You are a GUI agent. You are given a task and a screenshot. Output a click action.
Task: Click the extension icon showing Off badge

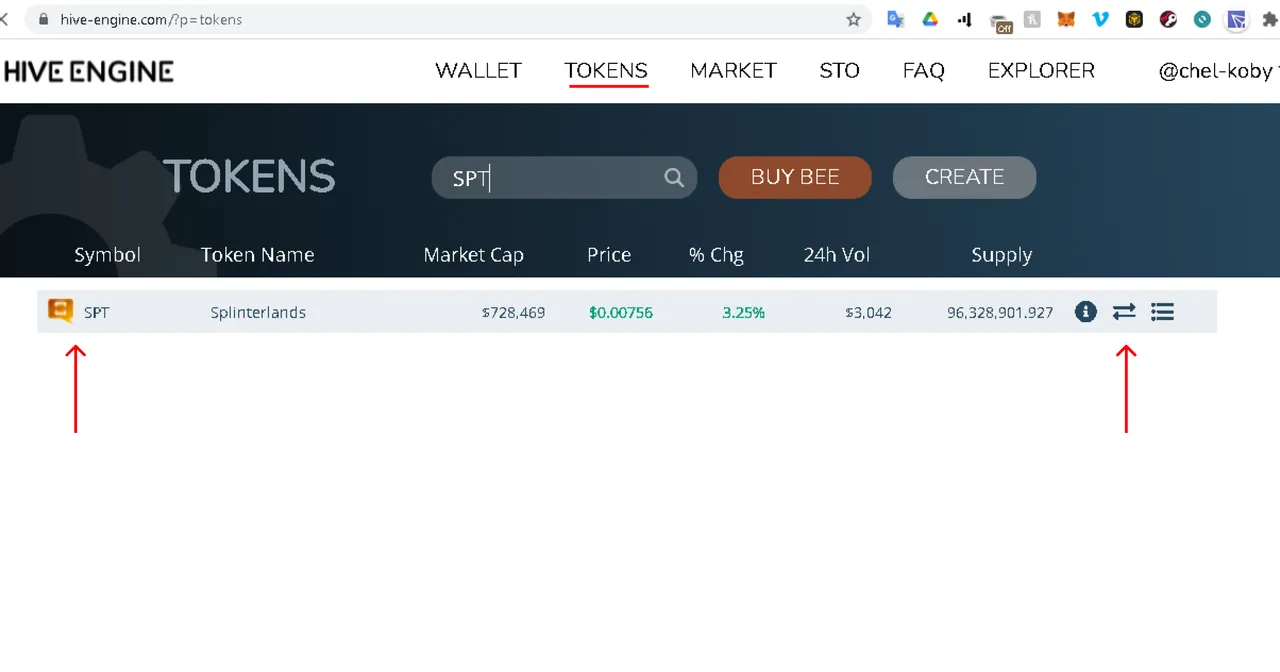pos(1001,22)
